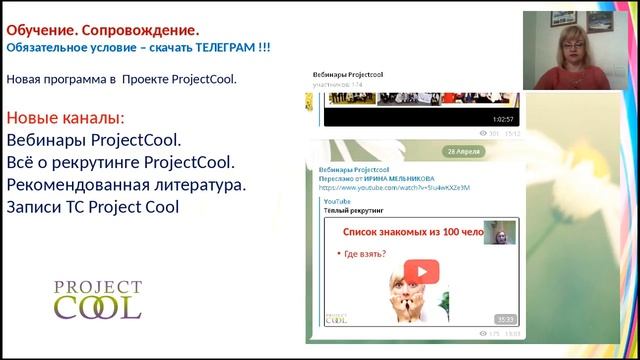Click the Project Cool logo on slide

click(98, 300)
